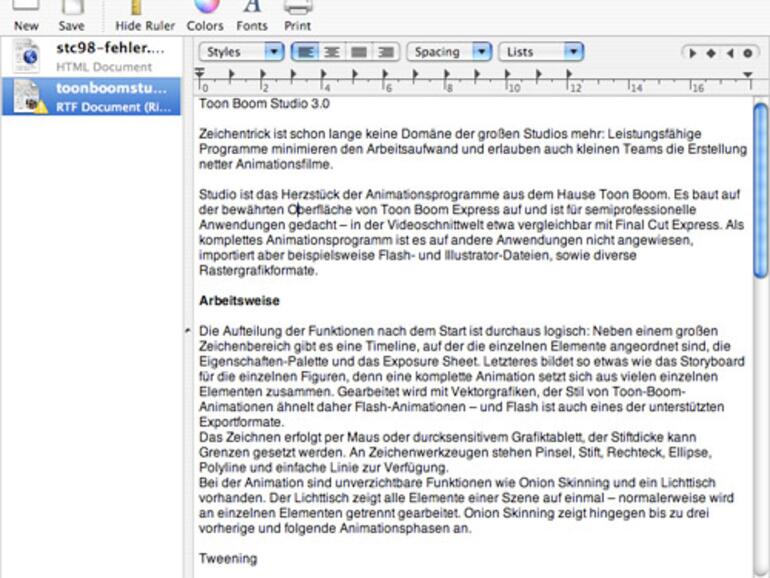Click the word 'Zeichentrick' in first paragraph
The width and height of the screenshot is (770, 578).
(x=234, y=134)
